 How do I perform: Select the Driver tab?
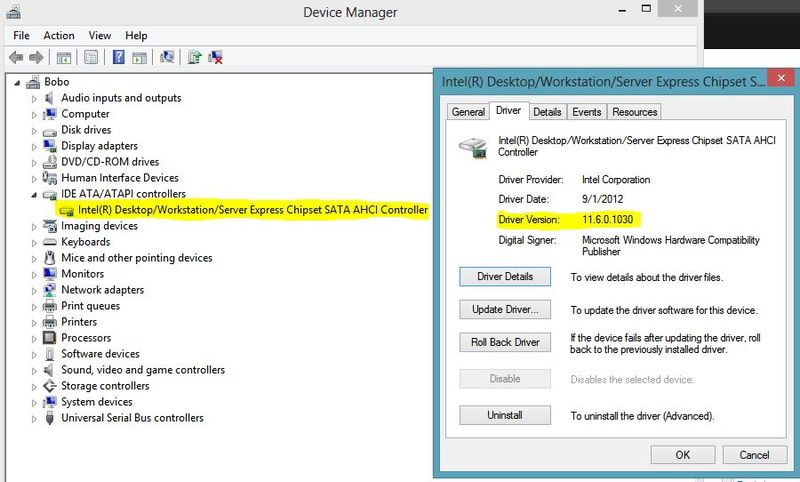click(x=508, y=111)
